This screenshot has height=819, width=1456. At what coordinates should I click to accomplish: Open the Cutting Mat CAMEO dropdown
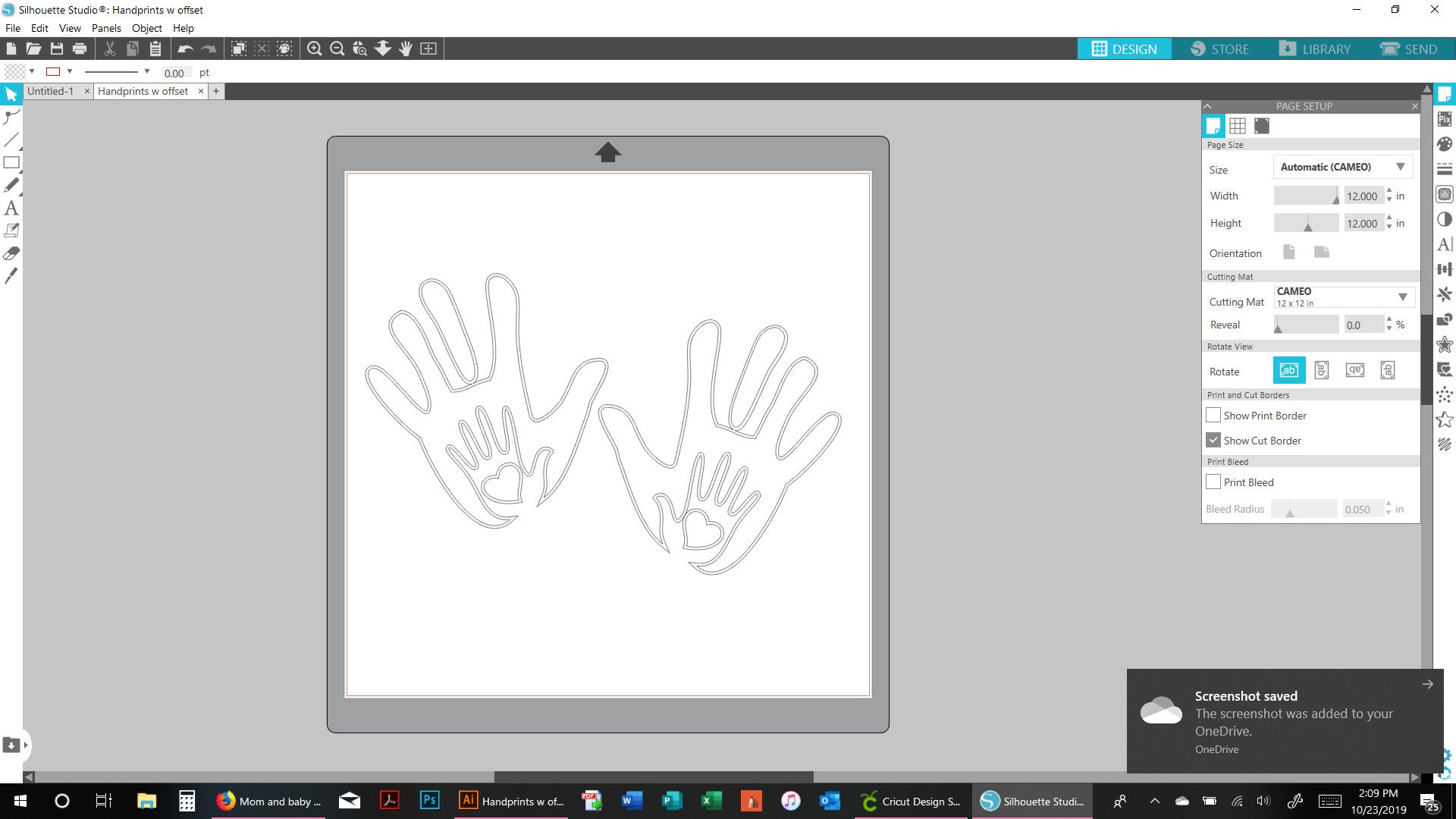coord(1344,297)
